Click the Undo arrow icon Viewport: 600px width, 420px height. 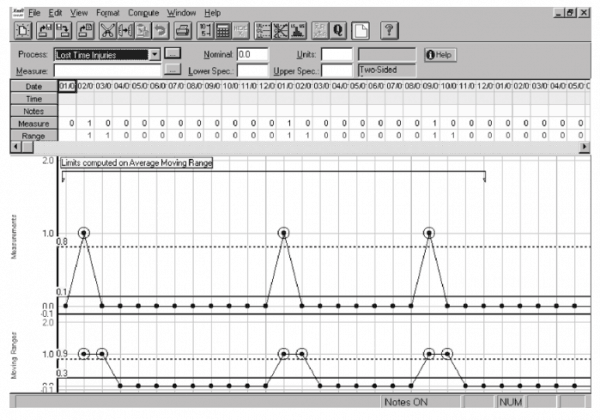159,31
